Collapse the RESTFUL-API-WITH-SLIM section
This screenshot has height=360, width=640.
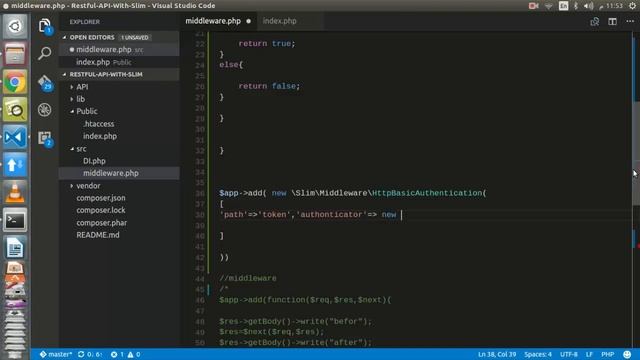point(106,74)
